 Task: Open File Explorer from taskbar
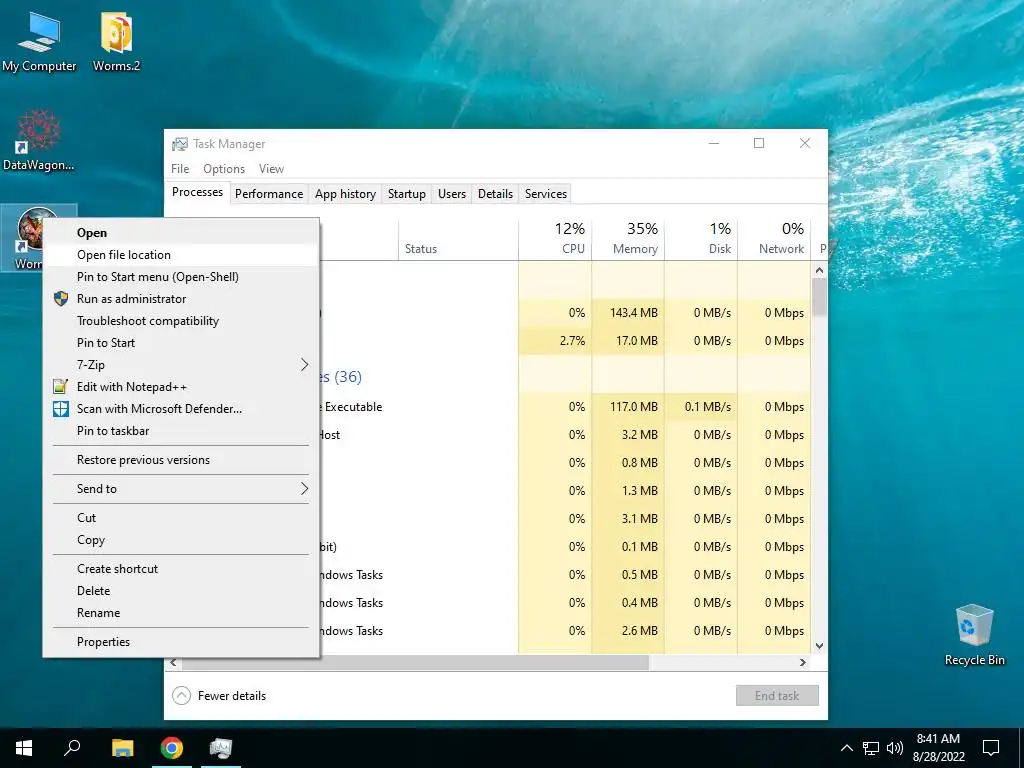tap(122, 748)
